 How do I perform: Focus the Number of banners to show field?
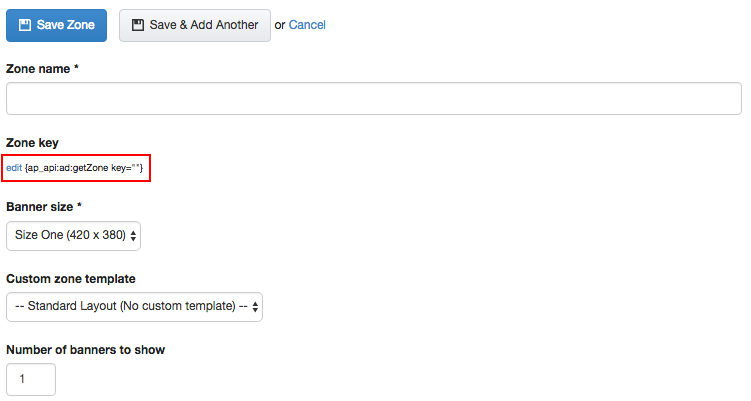(x=31, y=379)
